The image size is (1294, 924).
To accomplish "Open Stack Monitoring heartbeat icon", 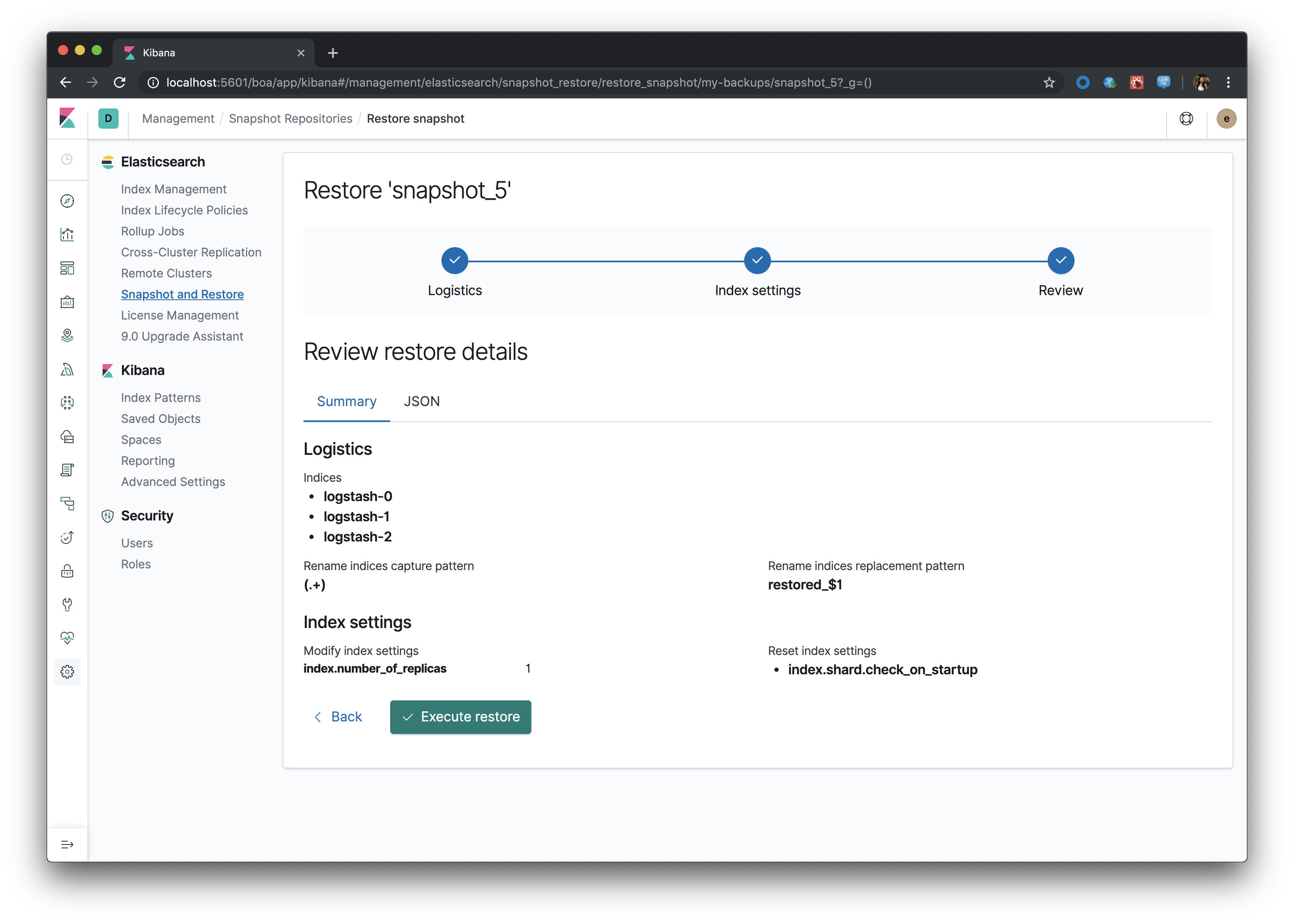I will [x=67, y=638].
